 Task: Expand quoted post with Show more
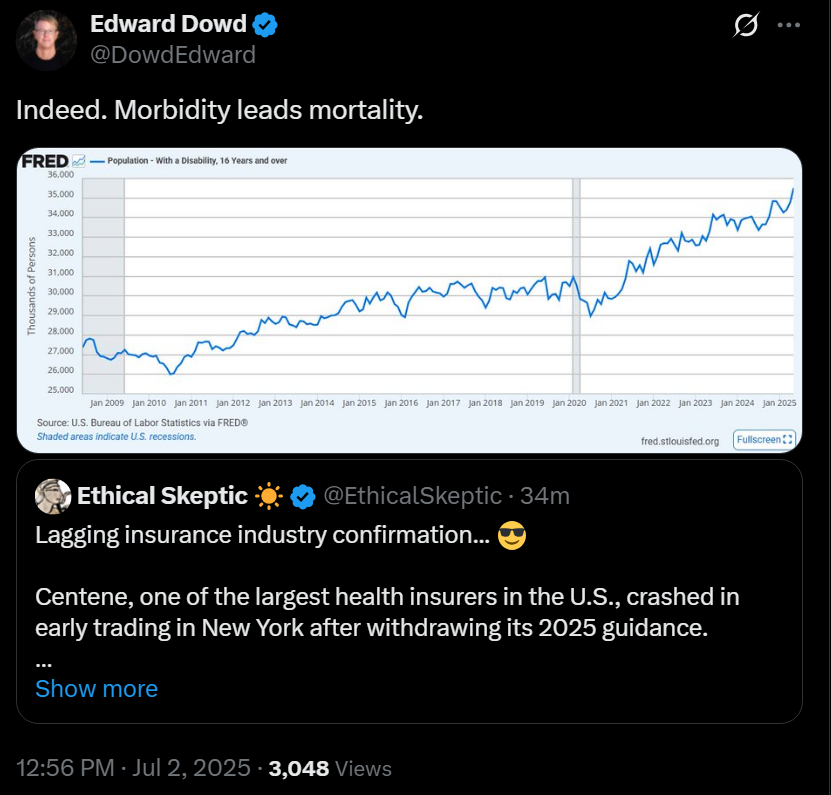(x=96, y=689)
